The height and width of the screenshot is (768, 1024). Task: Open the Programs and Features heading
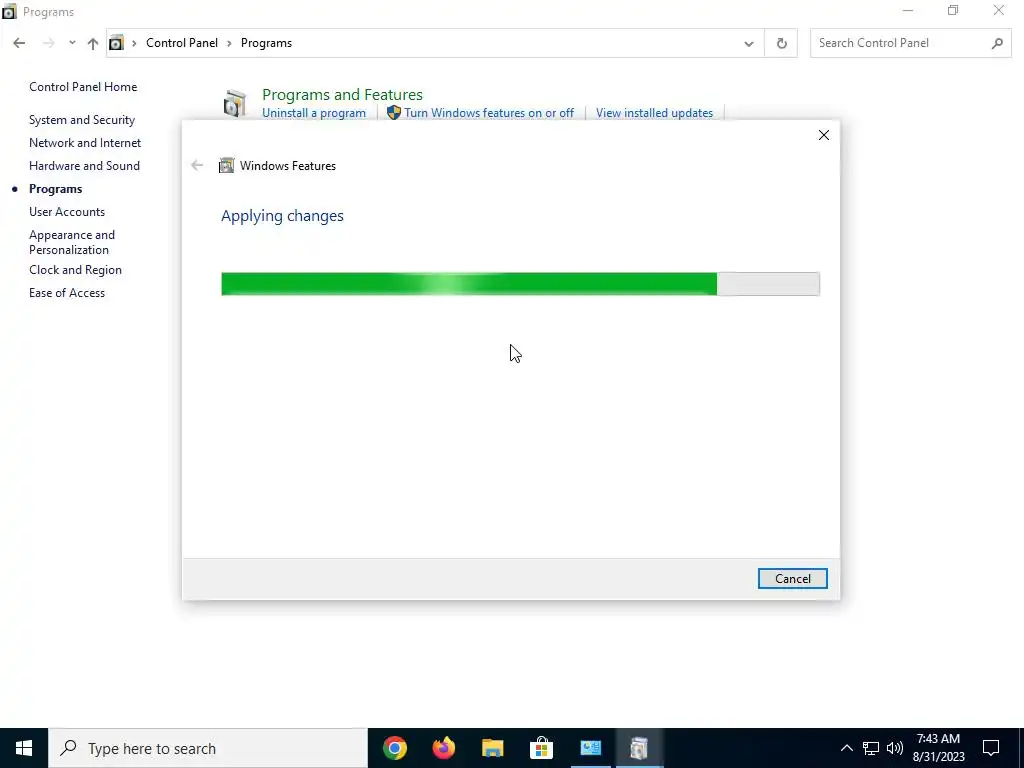(342, 95)
